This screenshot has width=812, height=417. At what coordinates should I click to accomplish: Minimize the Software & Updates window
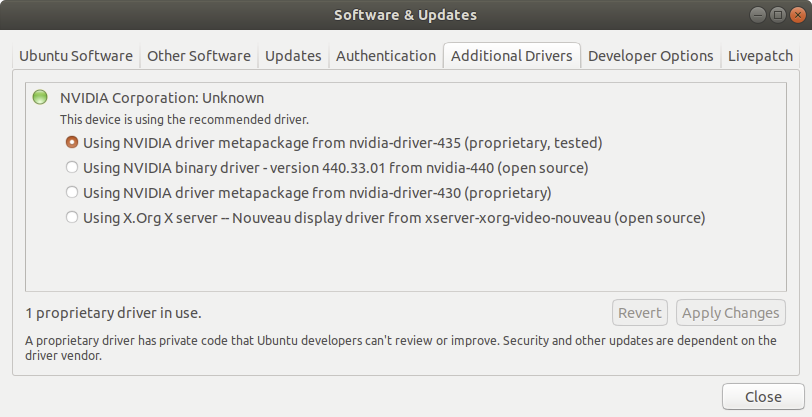758,15
